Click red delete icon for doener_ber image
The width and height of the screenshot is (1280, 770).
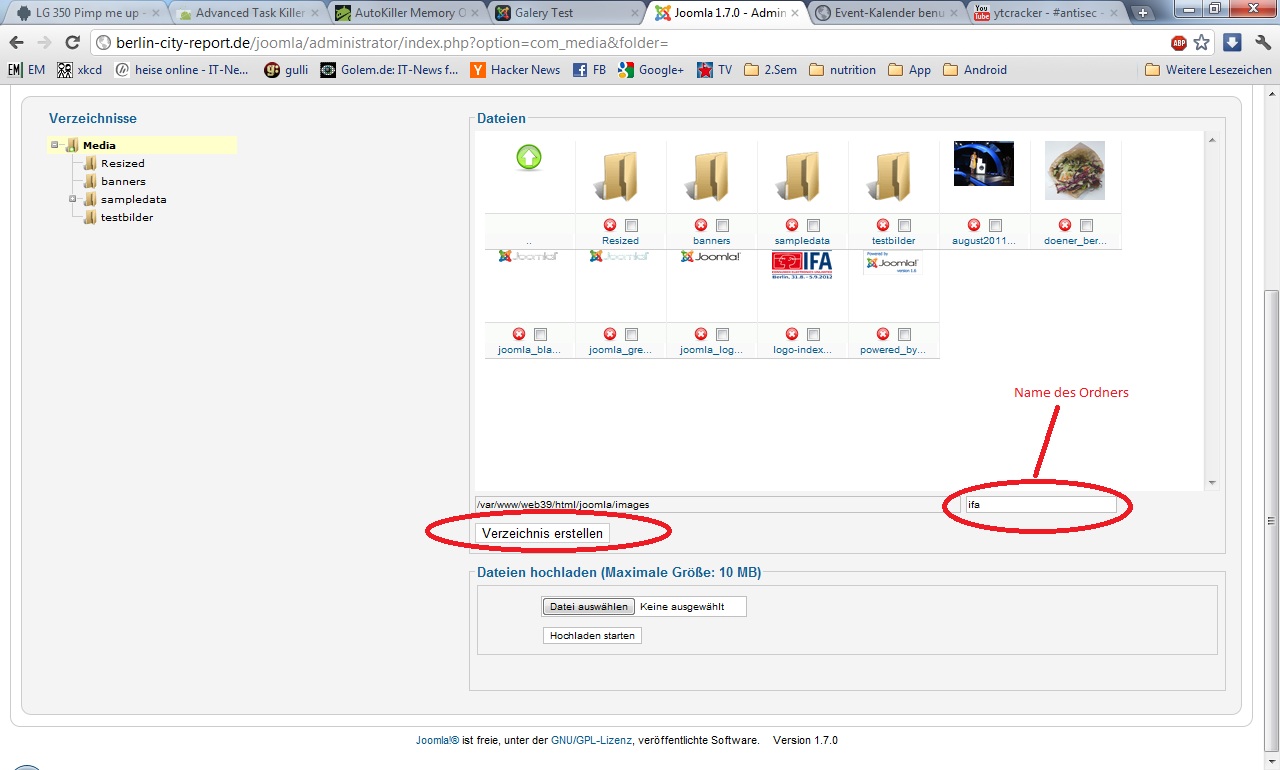coord(1065,226)
